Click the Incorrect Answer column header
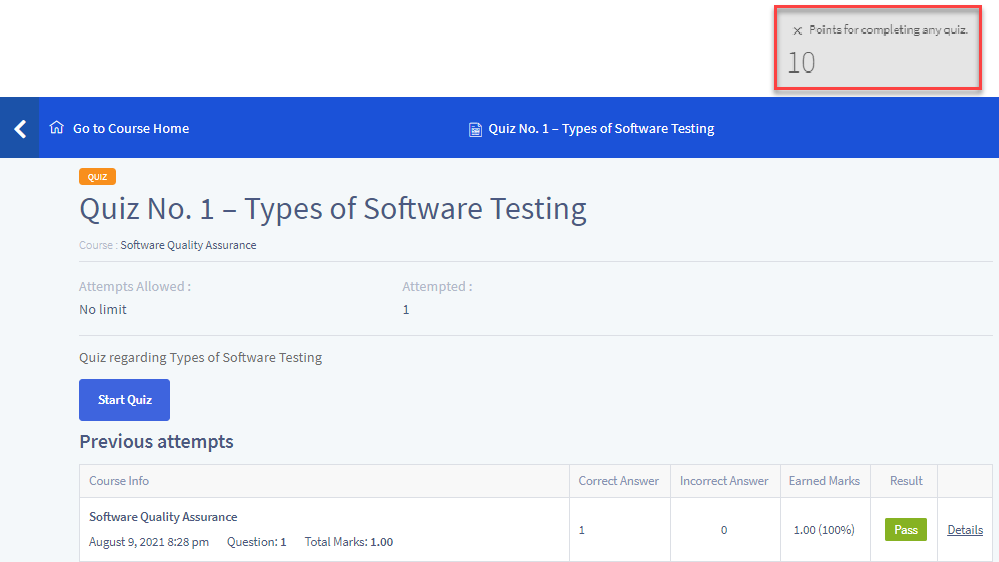Screen dimensions: 999x562 pos(724,481)
